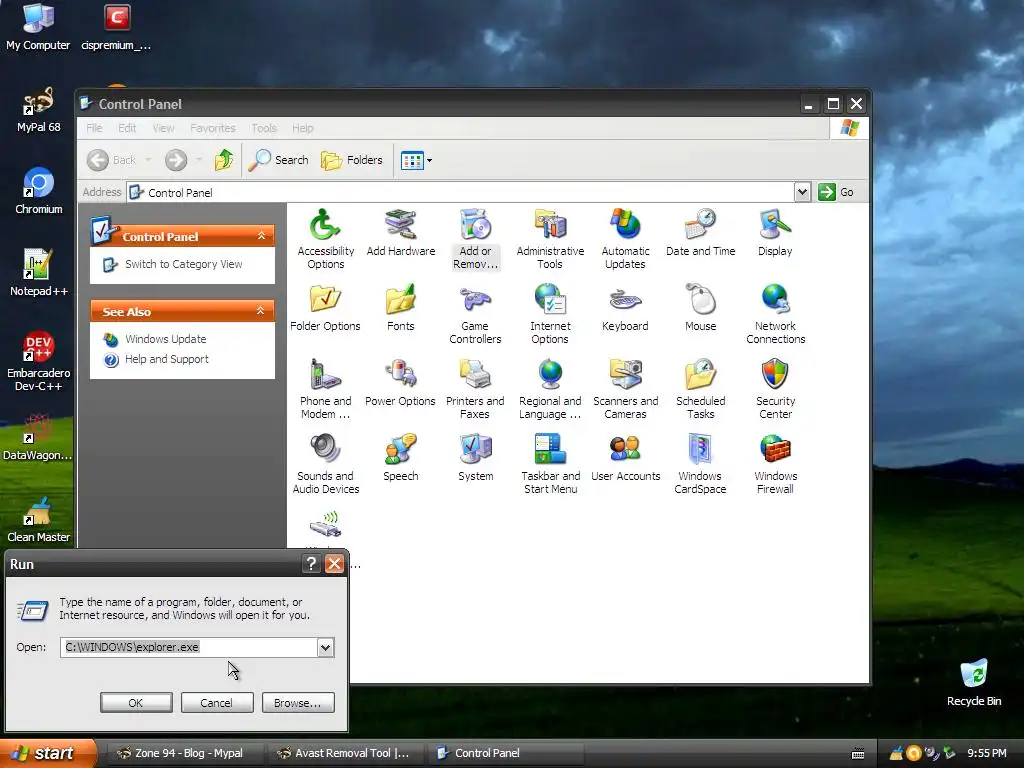Open Automatic Updates icon
The width and height of the screenshot is (1024, 768).
625,239
